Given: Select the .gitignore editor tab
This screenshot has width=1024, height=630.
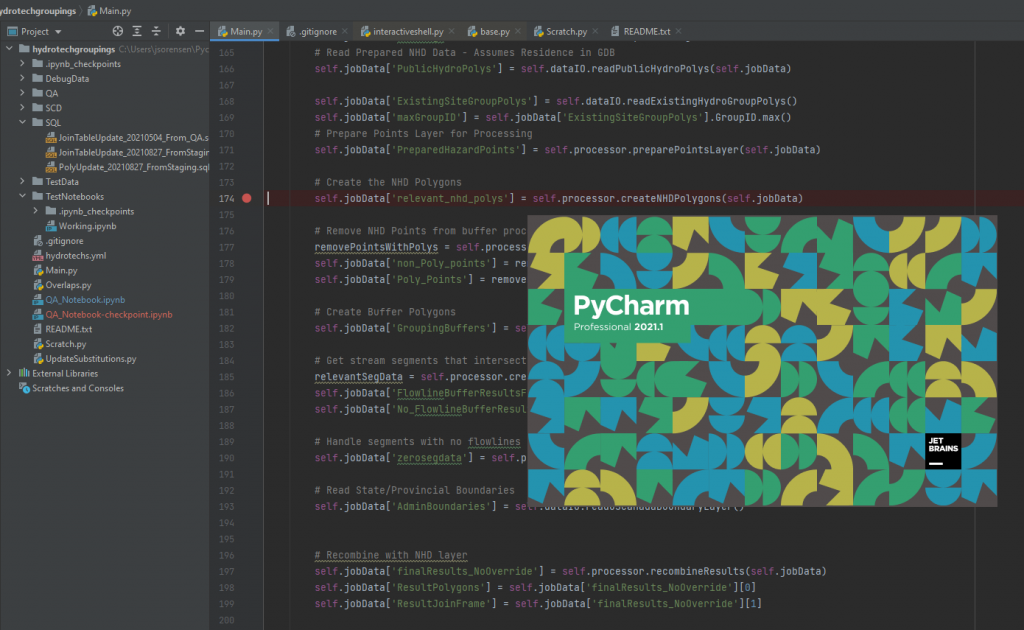Looking at the screenshot, I should [x=316, y=32].
